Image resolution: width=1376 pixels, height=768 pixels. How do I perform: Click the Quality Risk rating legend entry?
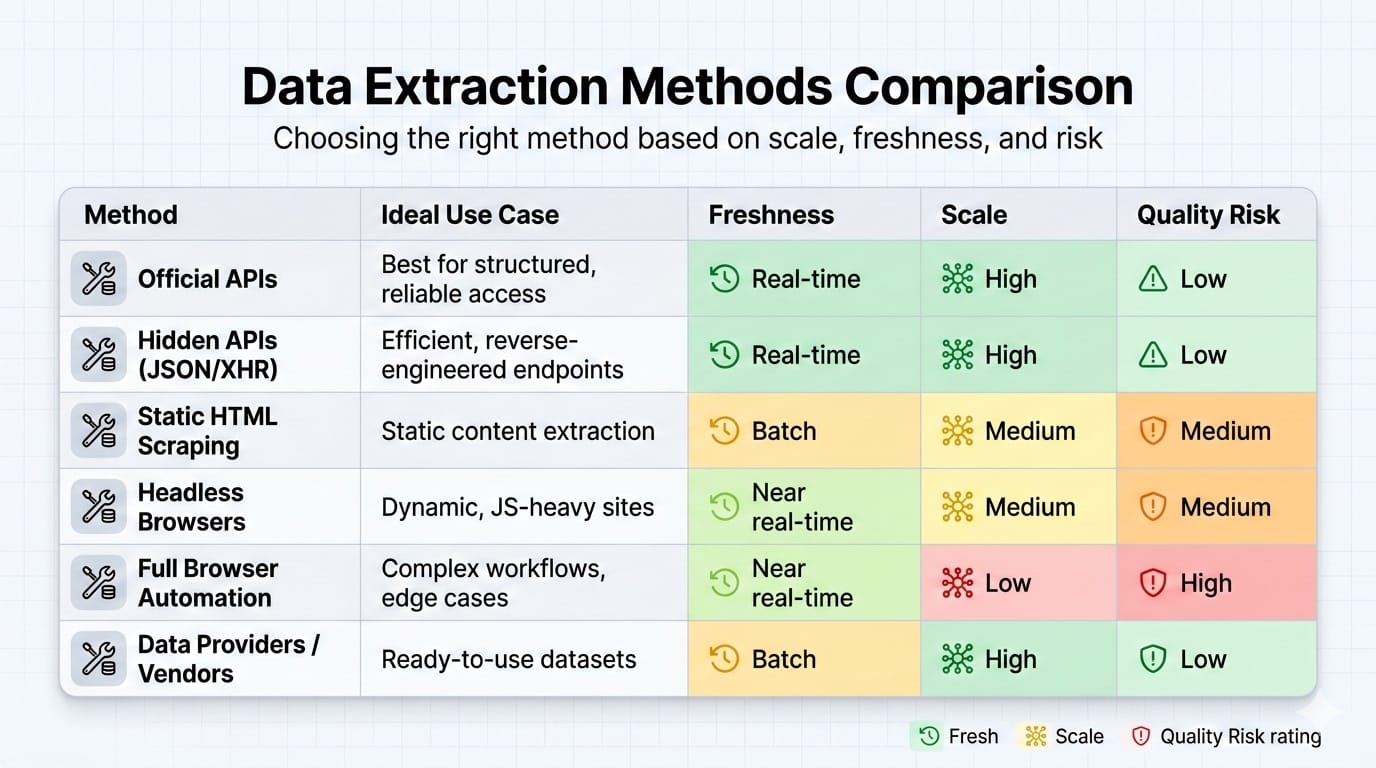(x=1226, y=737)
